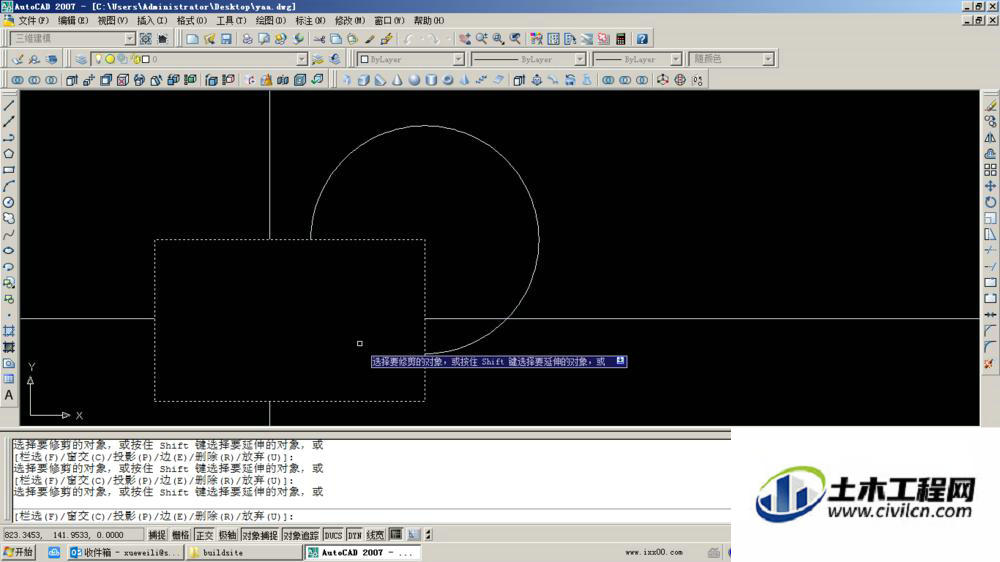Screen dimensions: 1000x562
Task: Click the Match Properties brush icon
Action: click(369, 39)
